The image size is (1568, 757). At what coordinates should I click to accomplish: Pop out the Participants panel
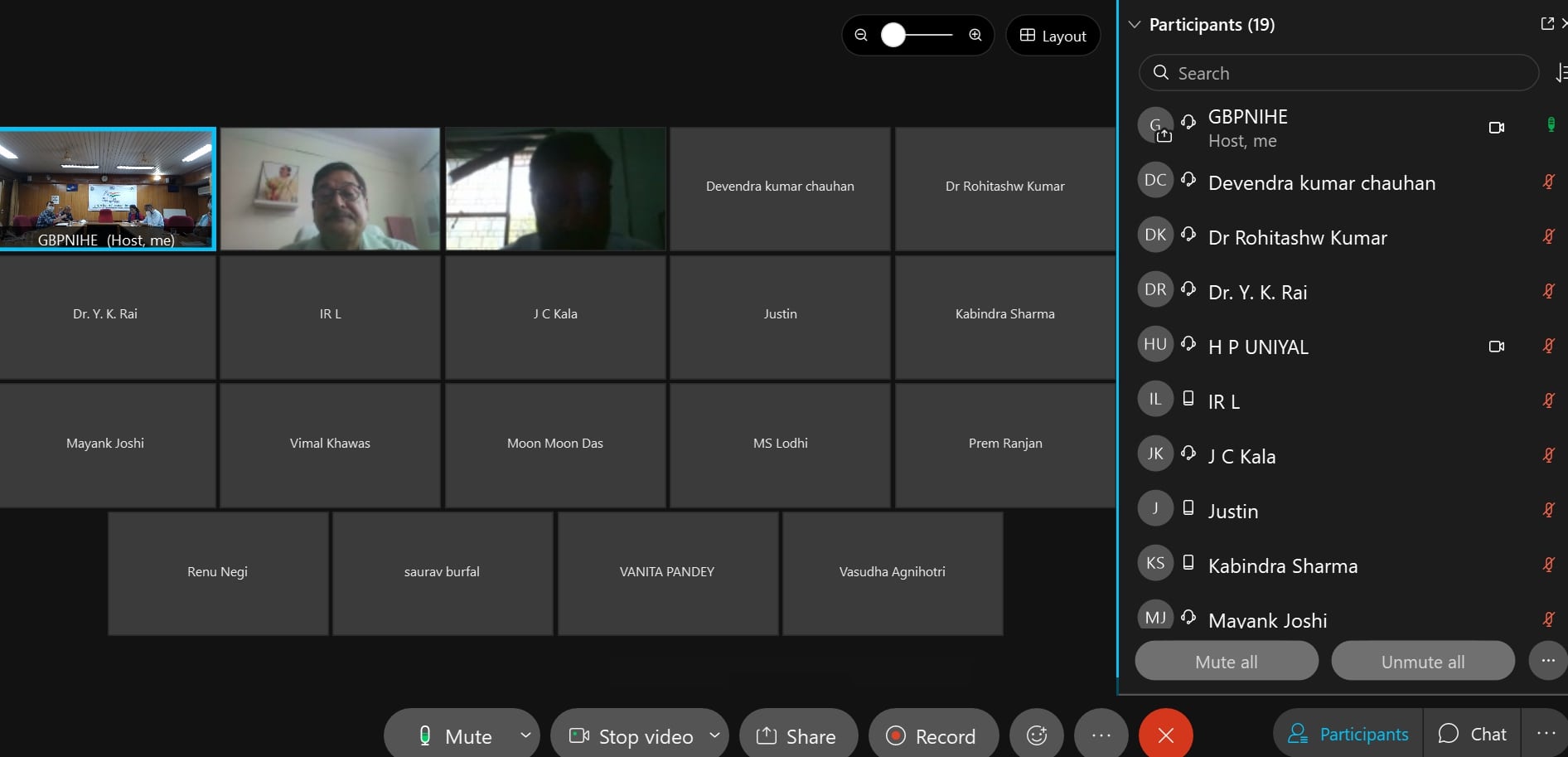click(x=1546, y=24)
